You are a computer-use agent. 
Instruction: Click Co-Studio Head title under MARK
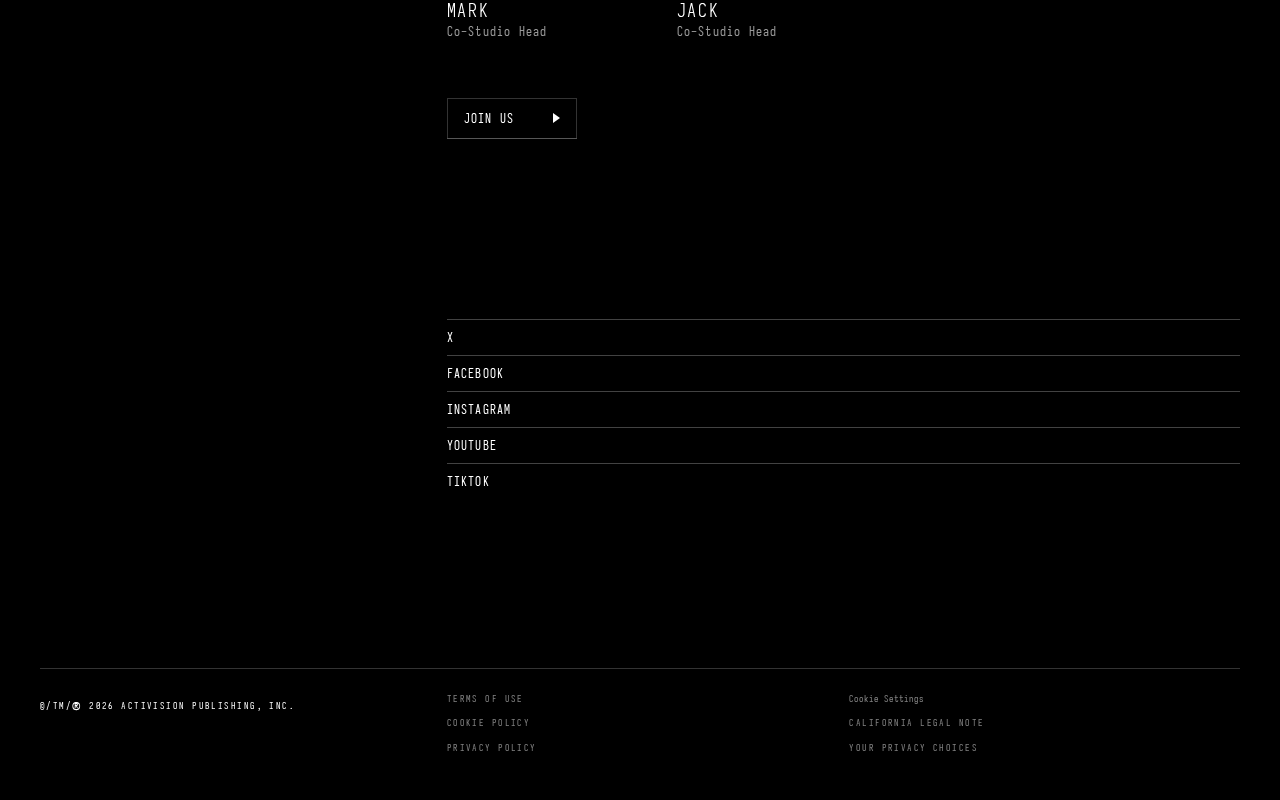[497, 32]
